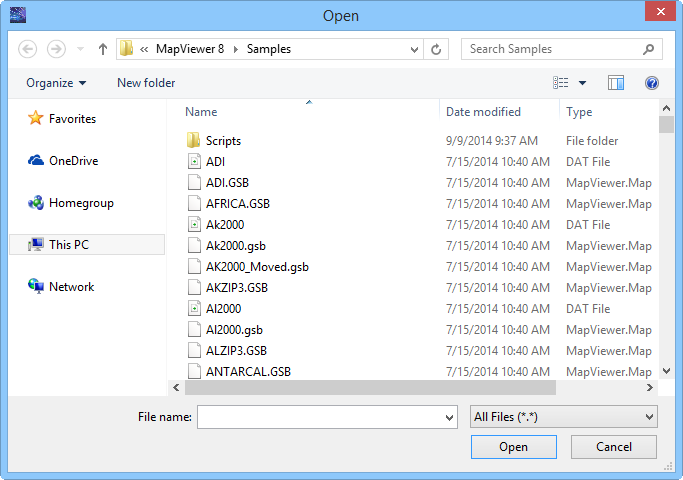Viewport: 683px width, 480px height.
Task: Go forward using the forward arrow
Action: click(56, 49)
